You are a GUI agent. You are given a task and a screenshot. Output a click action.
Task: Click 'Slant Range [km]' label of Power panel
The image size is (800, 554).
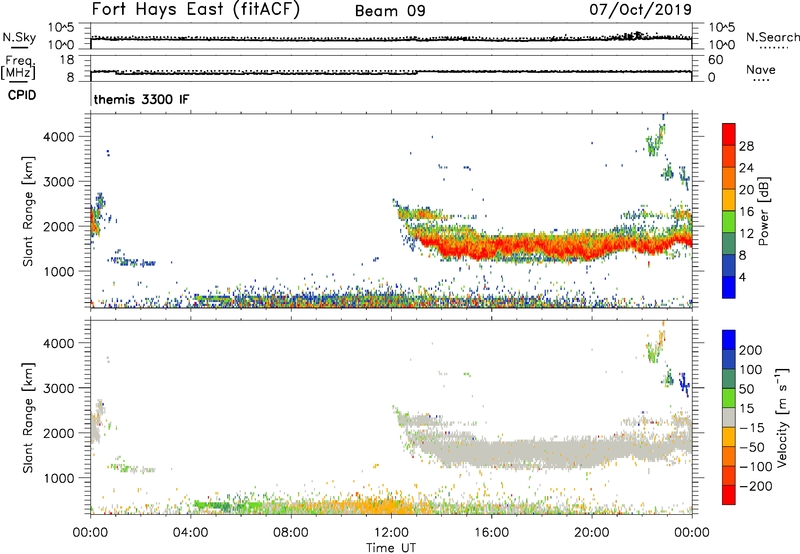click(28, 211)
